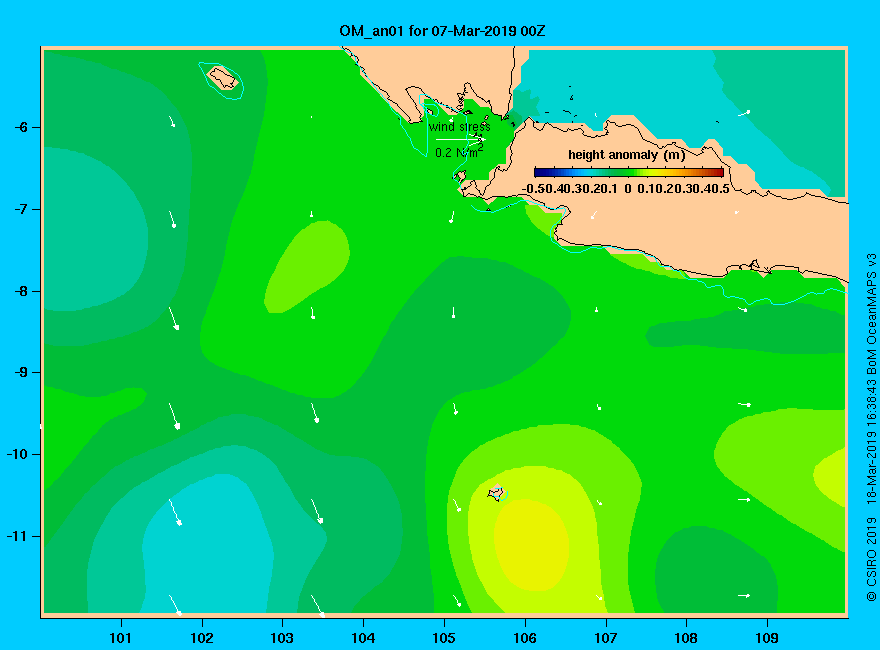
Task: Click the map title OM_an01 for 07-Mar-2019 00Z
Action: [442, 31]
